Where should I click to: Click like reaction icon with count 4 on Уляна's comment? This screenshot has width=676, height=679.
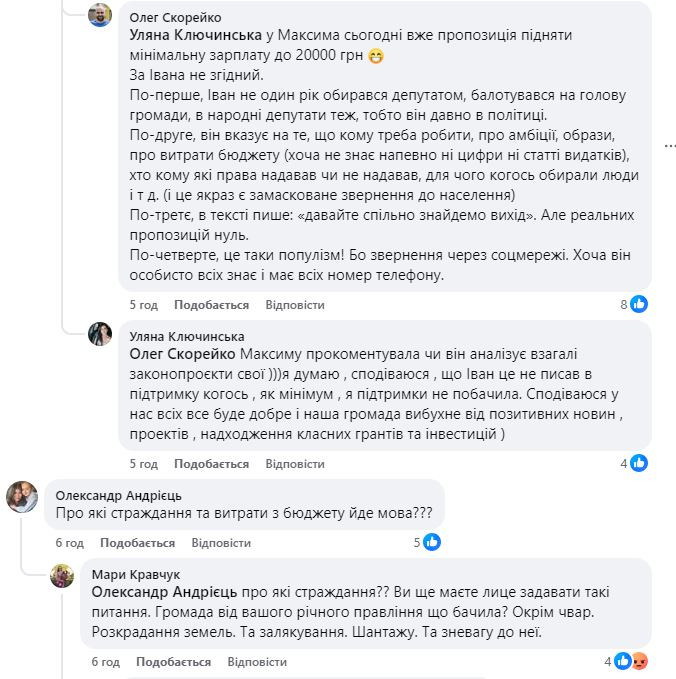638,463
